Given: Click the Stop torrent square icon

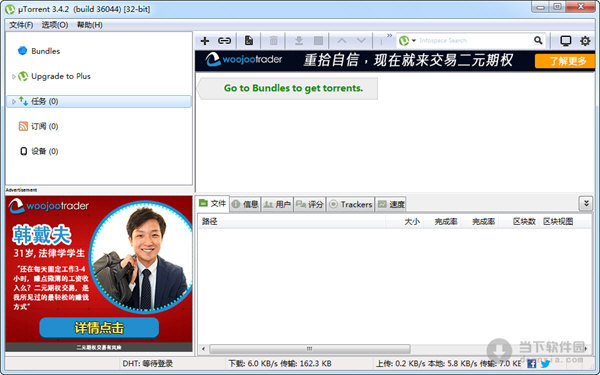Looking at the screenshot, I should [x=318, y=41].
